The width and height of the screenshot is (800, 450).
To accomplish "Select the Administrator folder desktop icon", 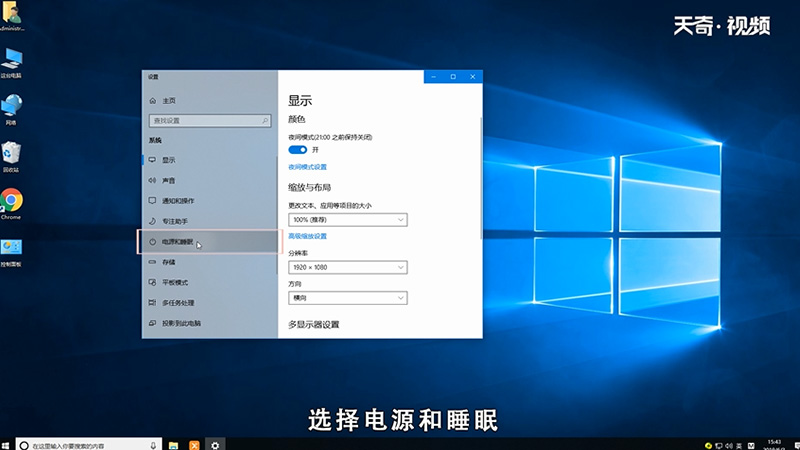I will (x=11, y=16).
